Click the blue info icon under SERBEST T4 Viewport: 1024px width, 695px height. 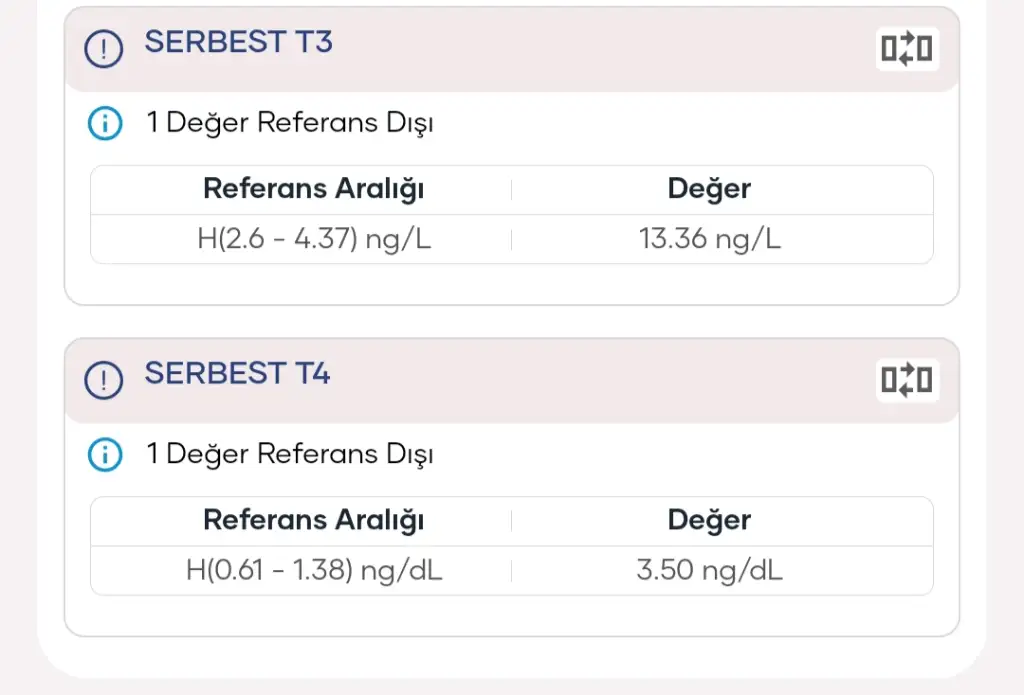(103, 455)
